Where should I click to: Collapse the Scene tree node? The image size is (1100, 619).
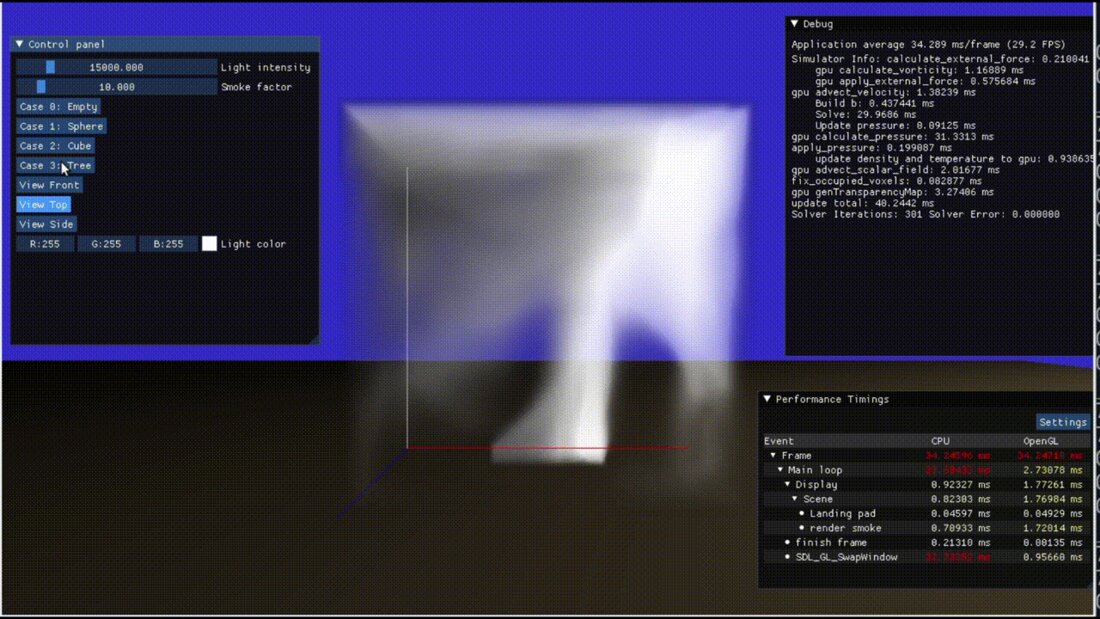coord(795,499)
